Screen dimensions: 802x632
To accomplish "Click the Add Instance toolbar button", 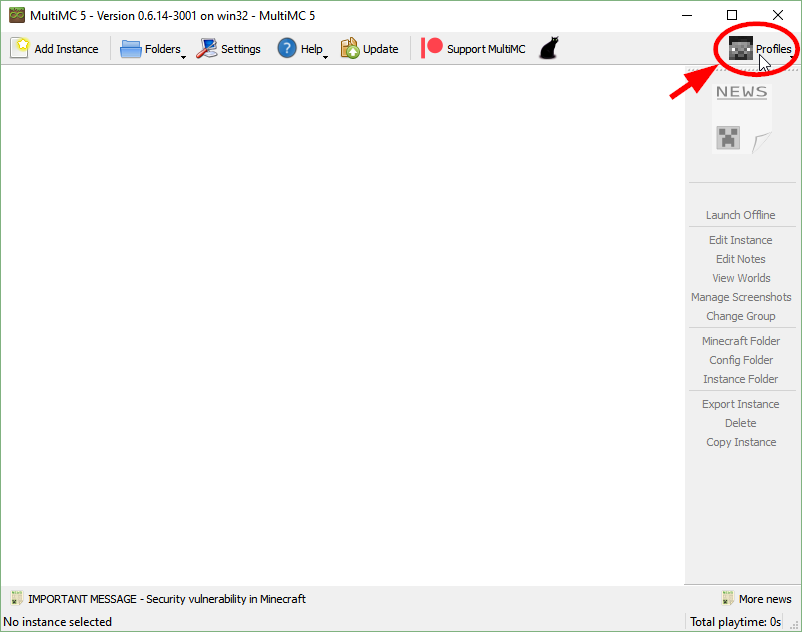I will tap(55, 49).
